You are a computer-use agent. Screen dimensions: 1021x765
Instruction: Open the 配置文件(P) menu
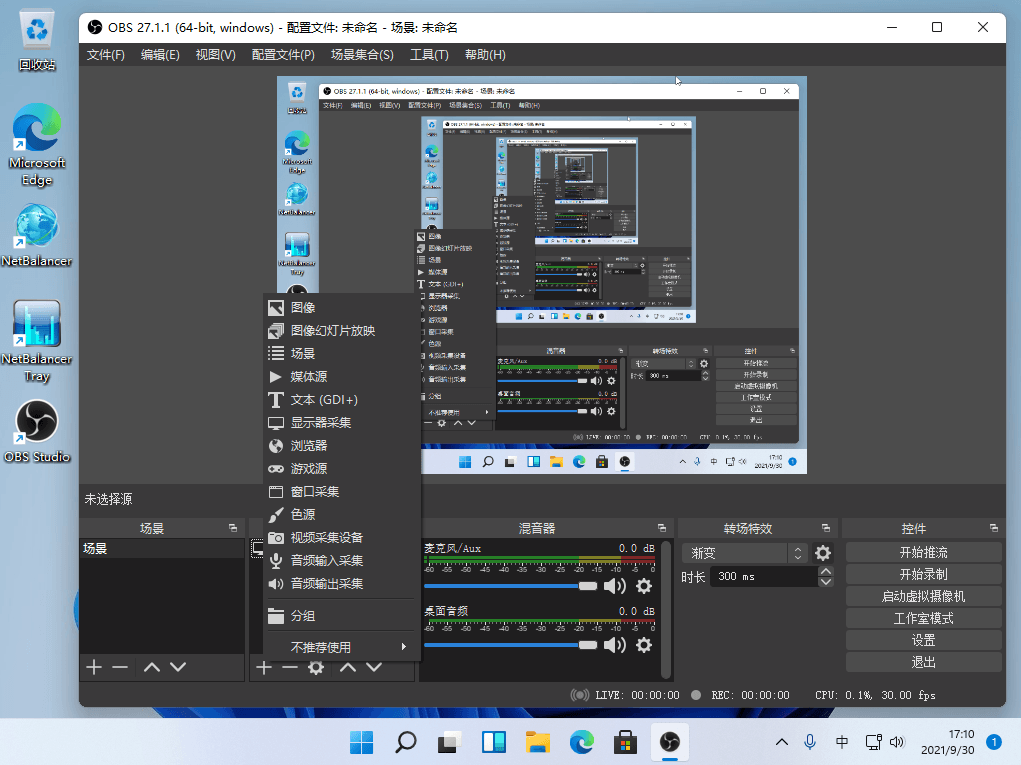[283, 55]
